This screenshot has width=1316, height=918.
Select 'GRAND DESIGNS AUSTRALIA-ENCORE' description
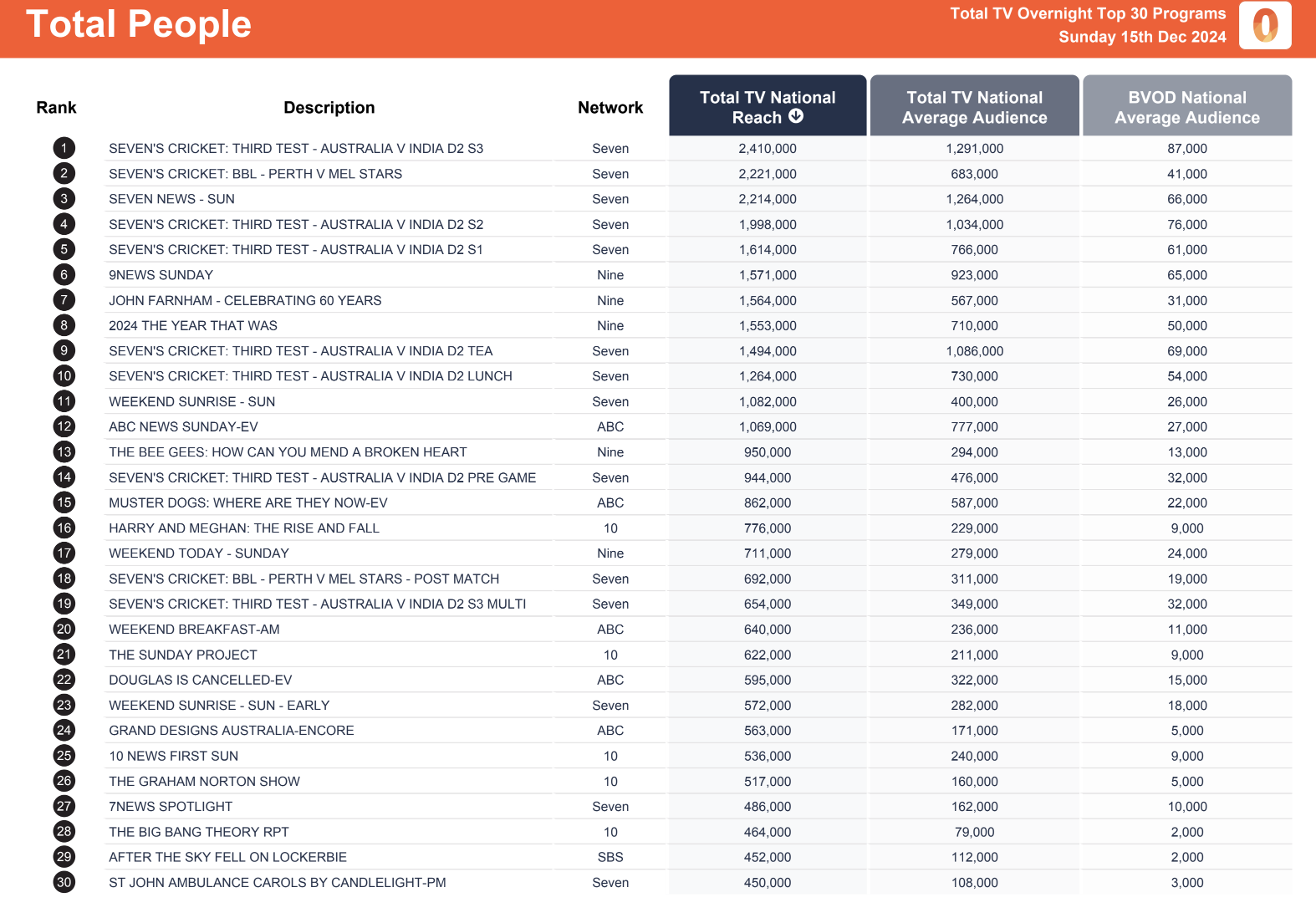pyautogui.click(x=232, y=731)
